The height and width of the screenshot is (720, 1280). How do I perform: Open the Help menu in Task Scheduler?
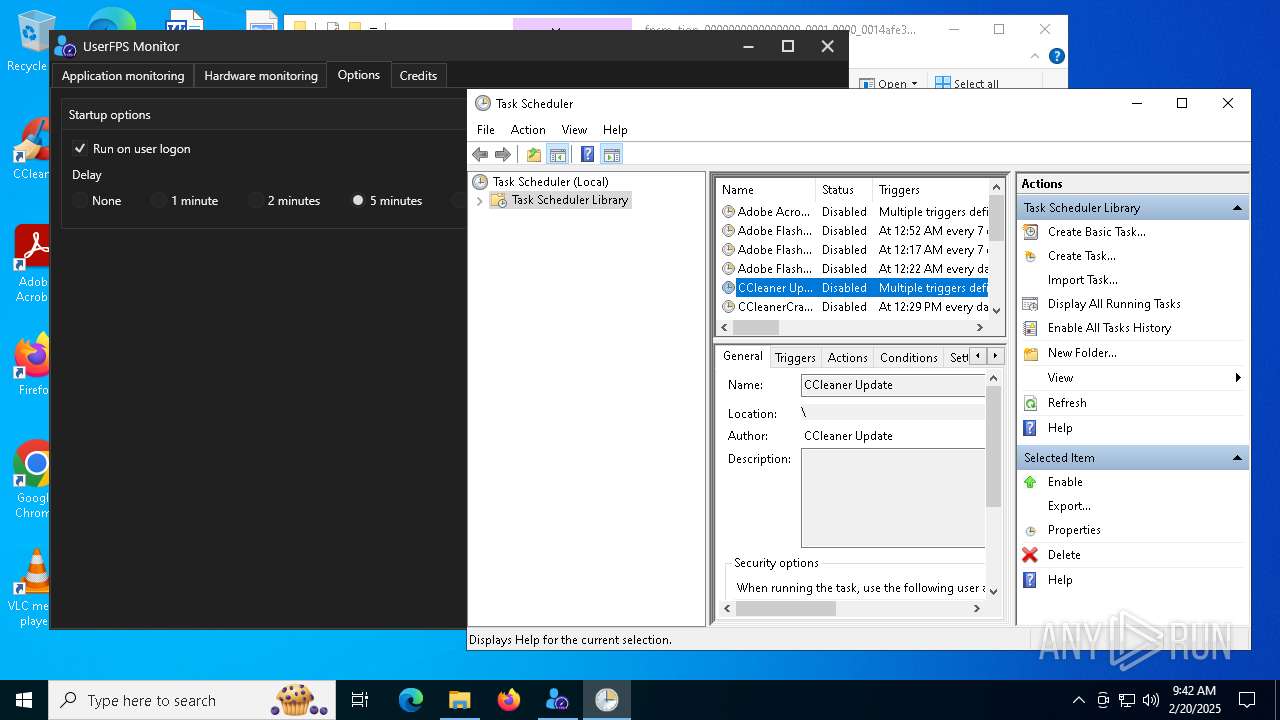615,130
